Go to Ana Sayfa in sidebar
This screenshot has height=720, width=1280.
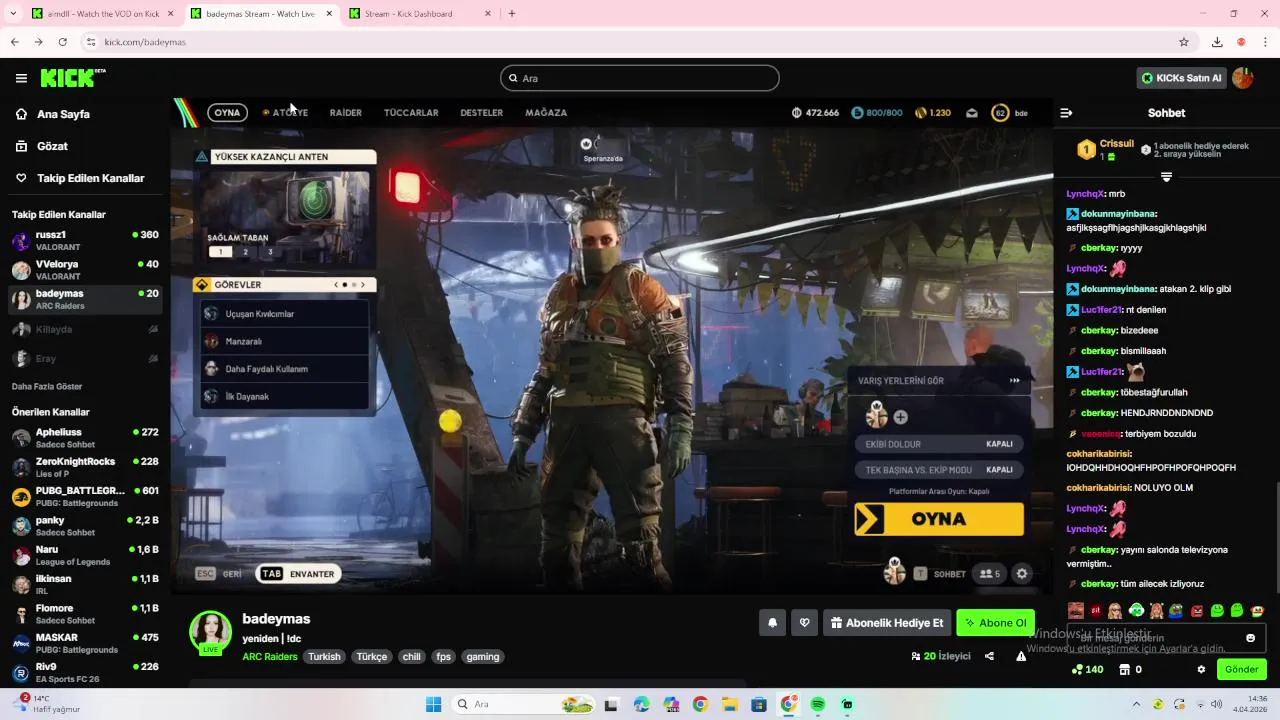point(63,114)
